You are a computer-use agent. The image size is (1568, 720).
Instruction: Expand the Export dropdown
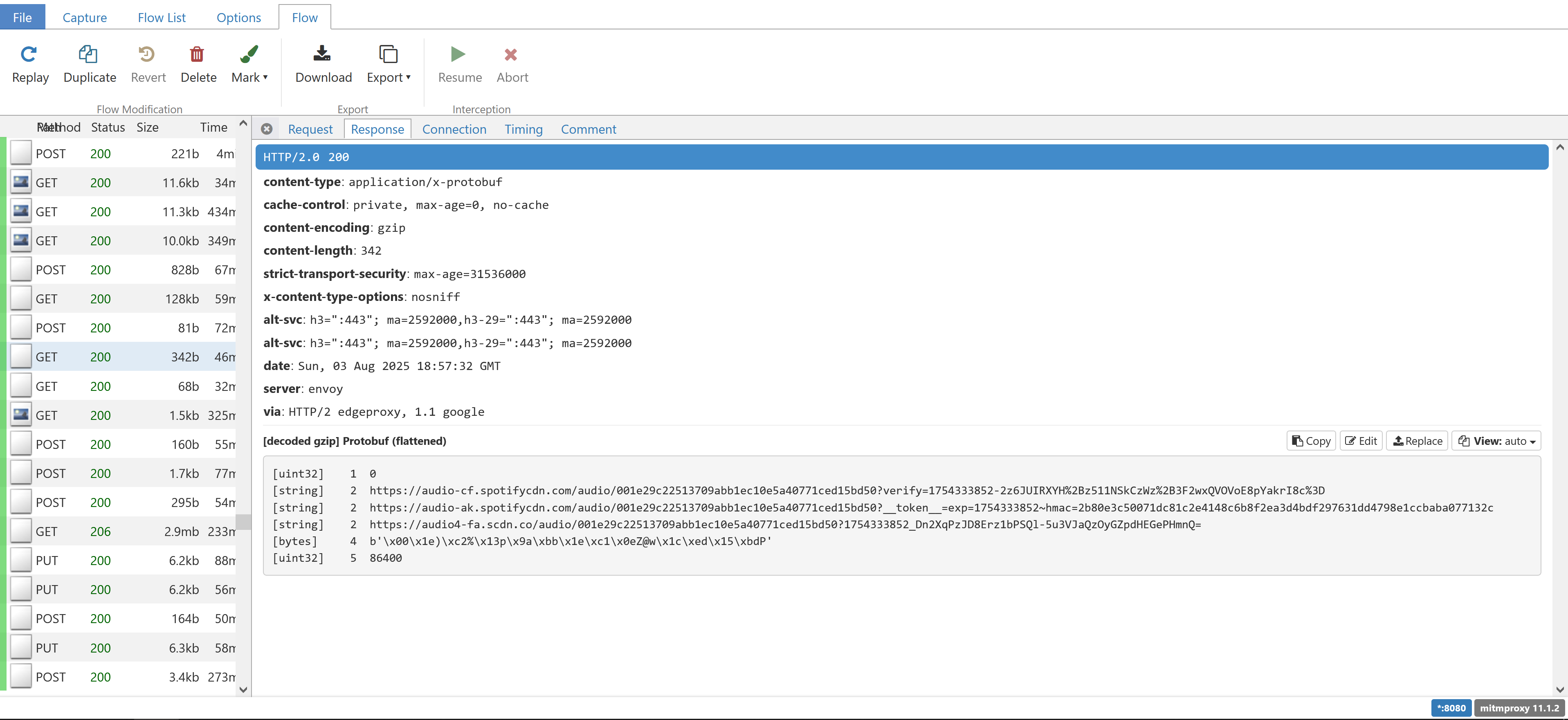tap(389, 77)
